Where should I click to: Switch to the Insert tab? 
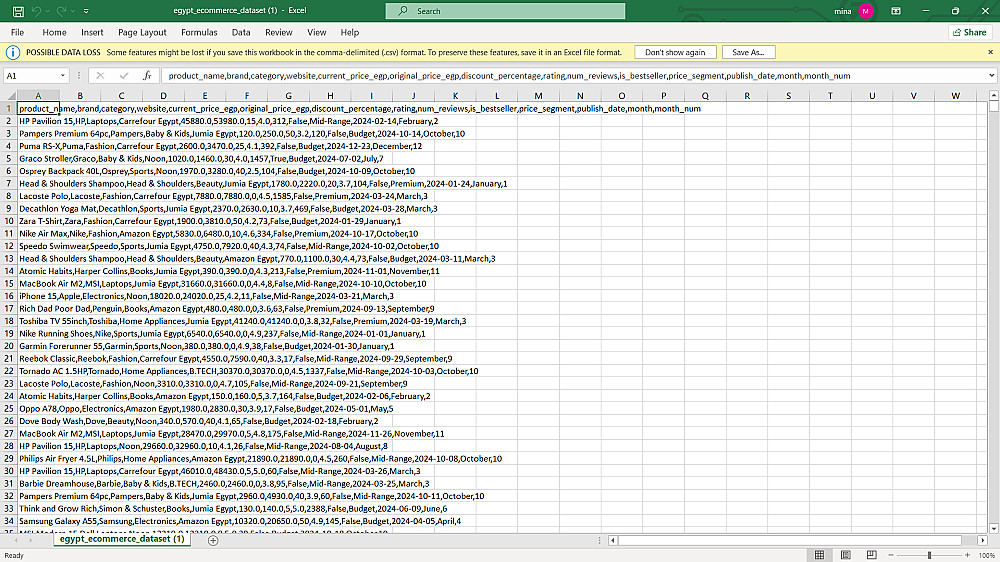tap(92, 32)
